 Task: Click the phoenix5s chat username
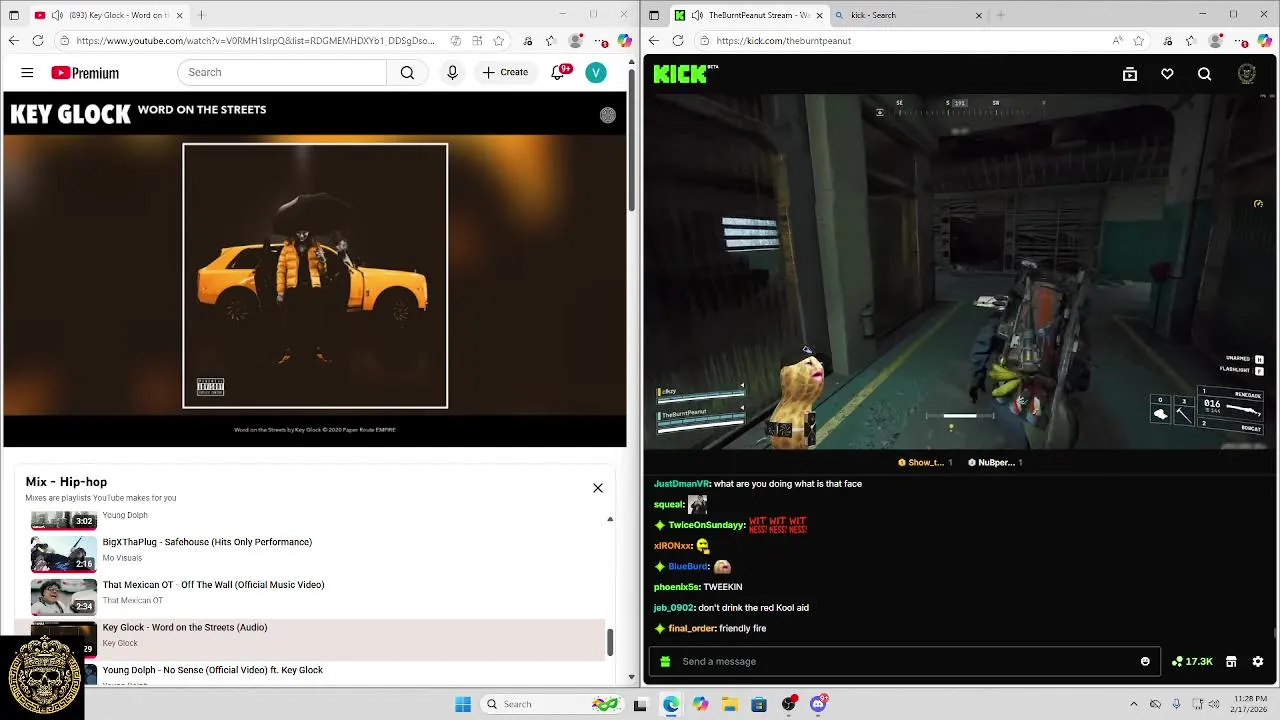(675, 587)
